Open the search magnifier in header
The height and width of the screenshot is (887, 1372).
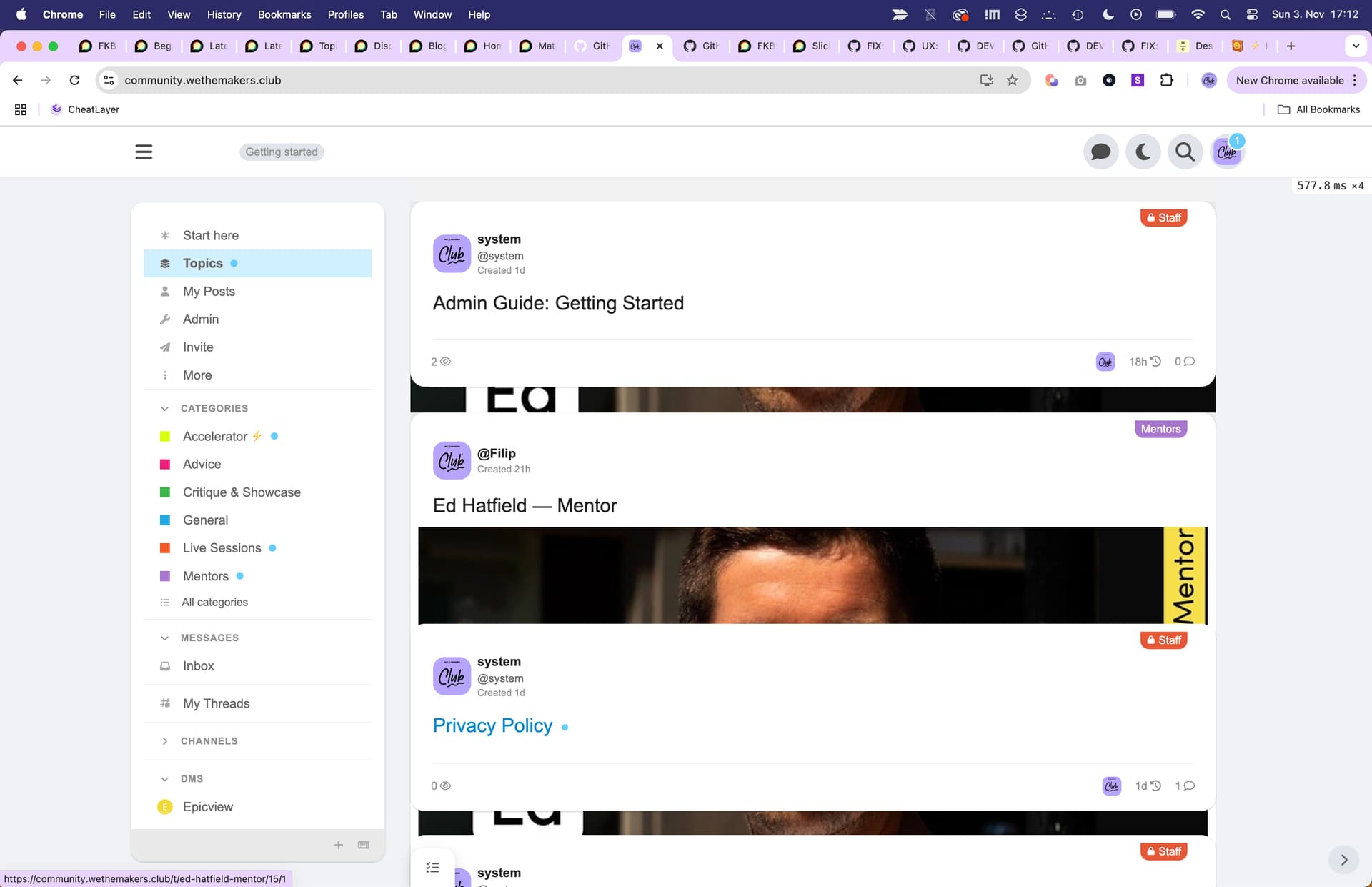pyautogui.click(x=1185, y=152)
